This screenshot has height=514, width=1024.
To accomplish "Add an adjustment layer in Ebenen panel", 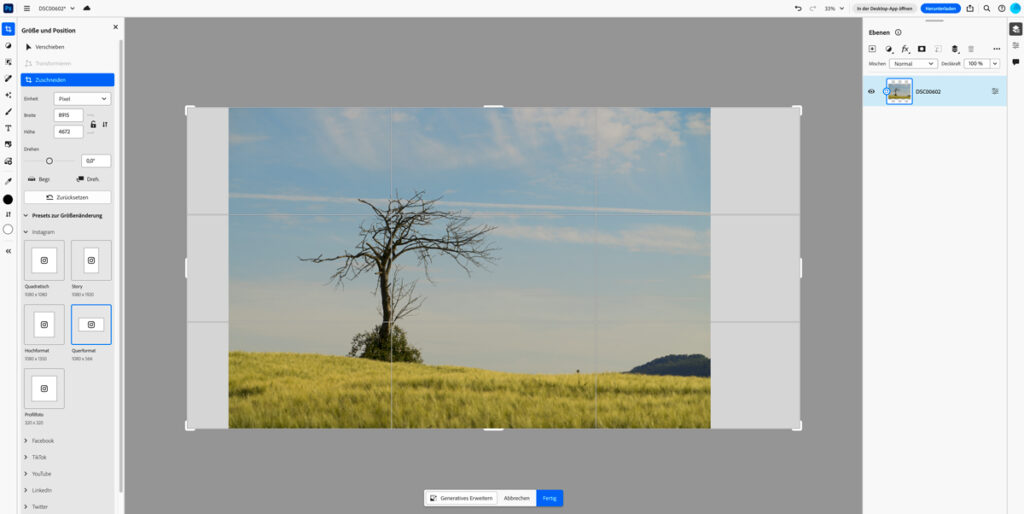I will click(889, 49).
